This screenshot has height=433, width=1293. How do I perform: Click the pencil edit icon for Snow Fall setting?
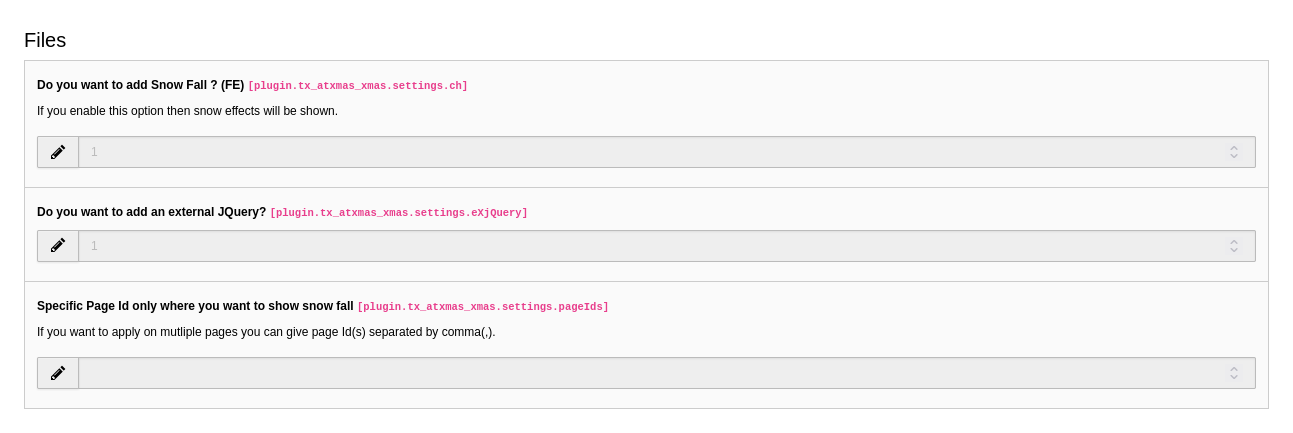pos(58,152)
